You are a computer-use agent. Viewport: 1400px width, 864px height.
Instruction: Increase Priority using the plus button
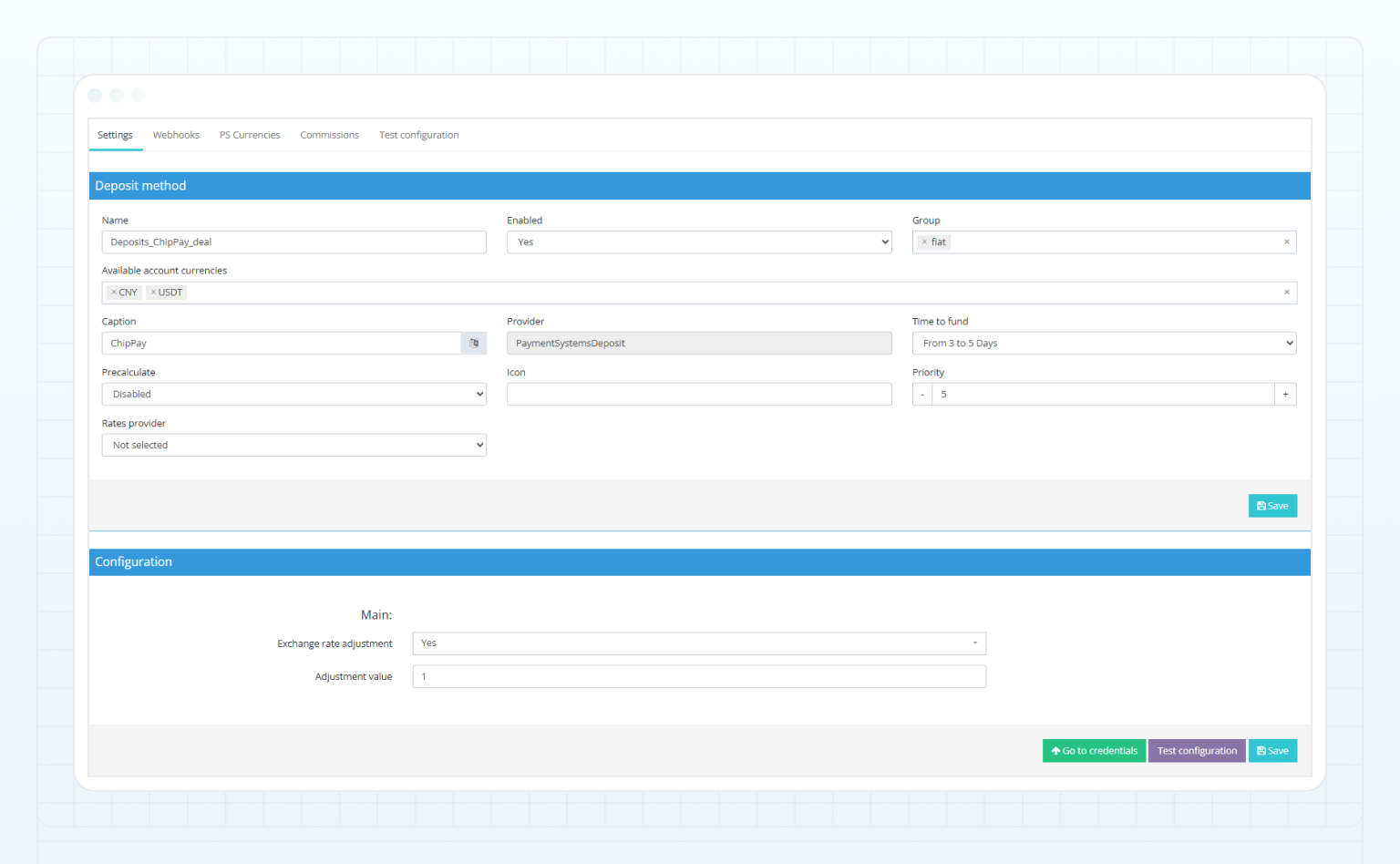coord(1285,394)
